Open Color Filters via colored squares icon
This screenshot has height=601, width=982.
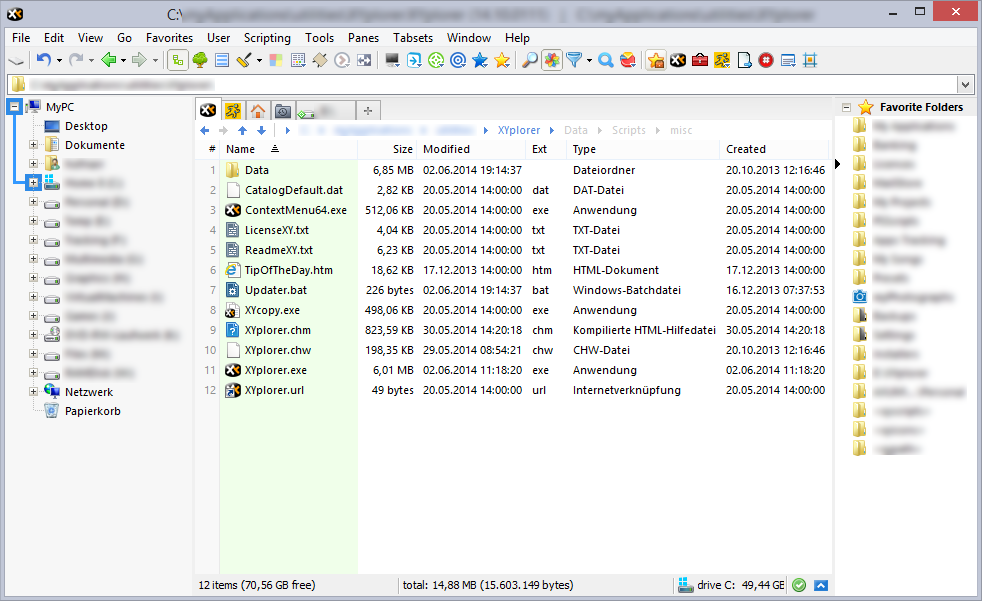[x=275, y=60]
